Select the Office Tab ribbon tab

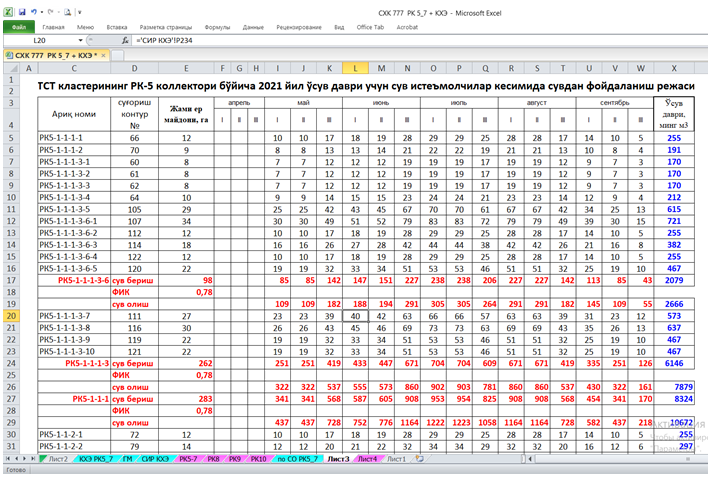pos(371,27)
